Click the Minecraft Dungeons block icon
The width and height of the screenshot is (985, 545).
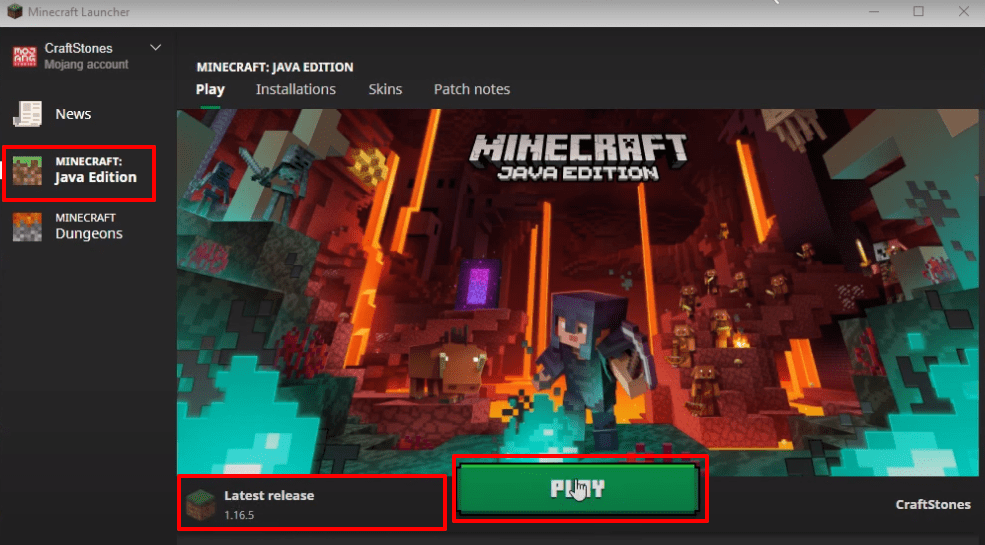(x=28, y=227)
